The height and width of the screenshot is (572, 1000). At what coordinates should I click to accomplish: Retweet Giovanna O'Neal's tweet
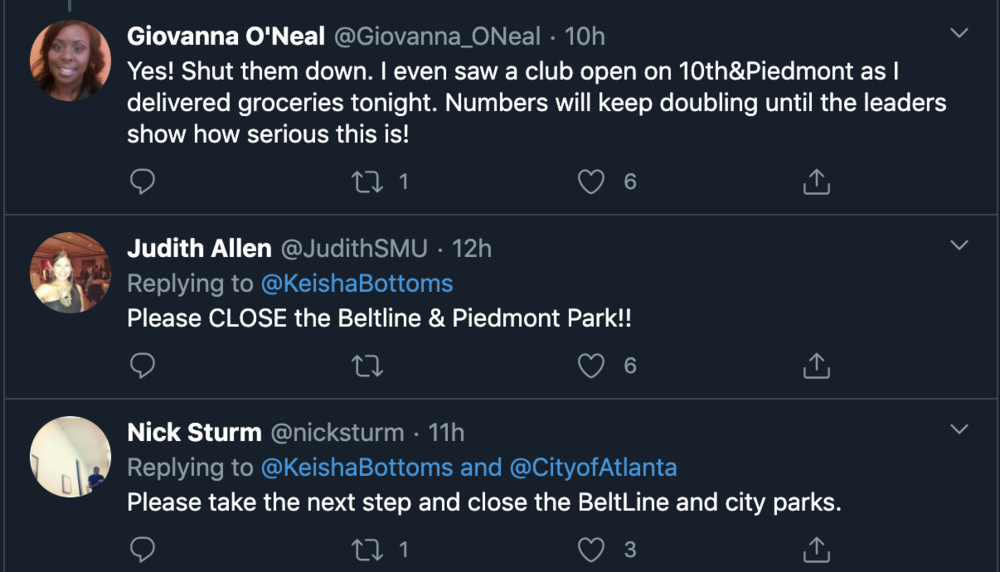tap(367, 182)
